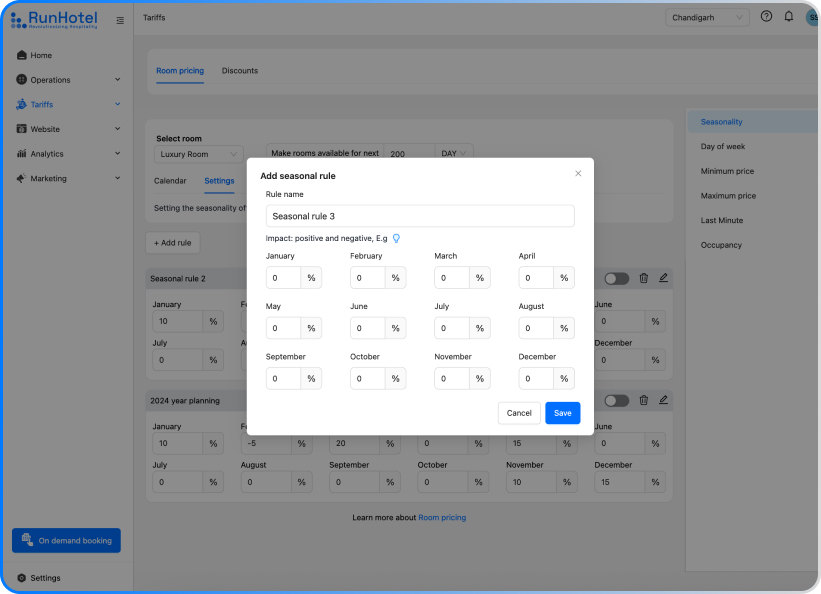Click the On demand booking button
821x594 pixels.
[66, 540]
